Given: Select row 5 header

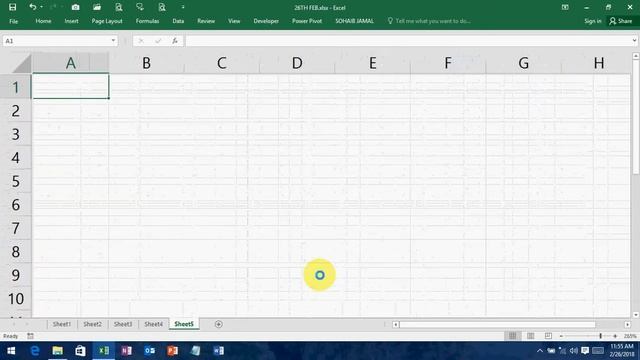Looking at the screenshot, I should (16, 181).
